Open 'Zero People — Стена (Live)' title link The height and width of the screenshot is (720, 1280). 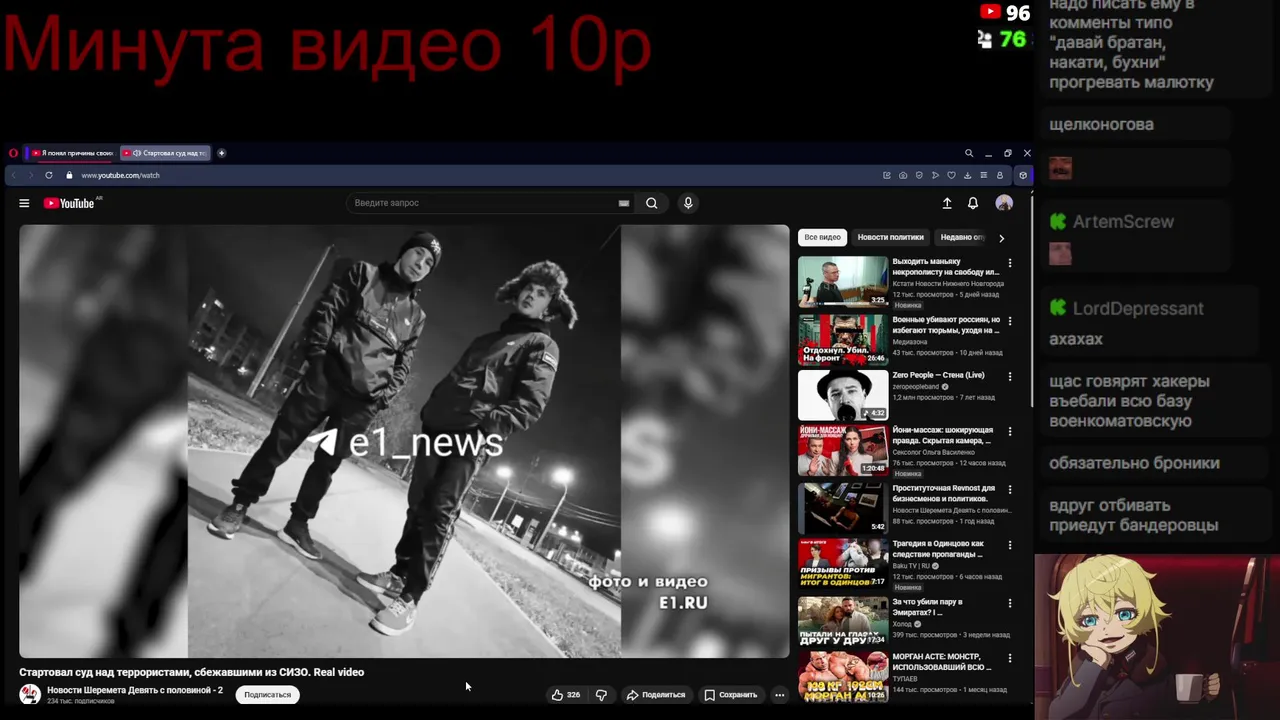tap(938, 375)
